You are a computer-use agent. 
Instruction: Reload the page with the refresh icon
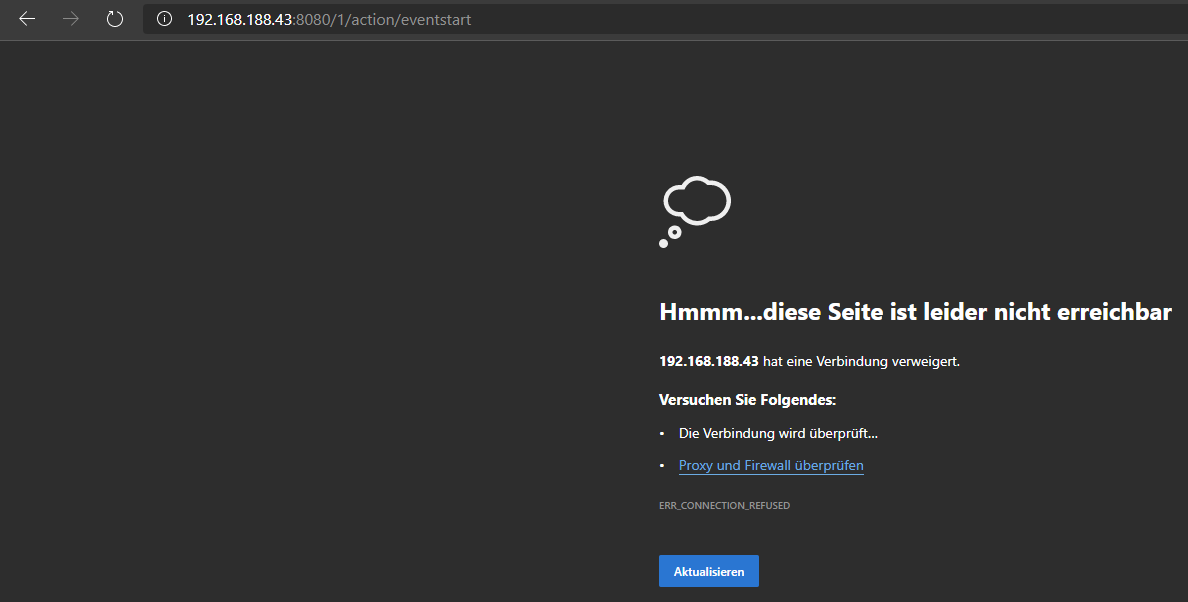point(114,19)
